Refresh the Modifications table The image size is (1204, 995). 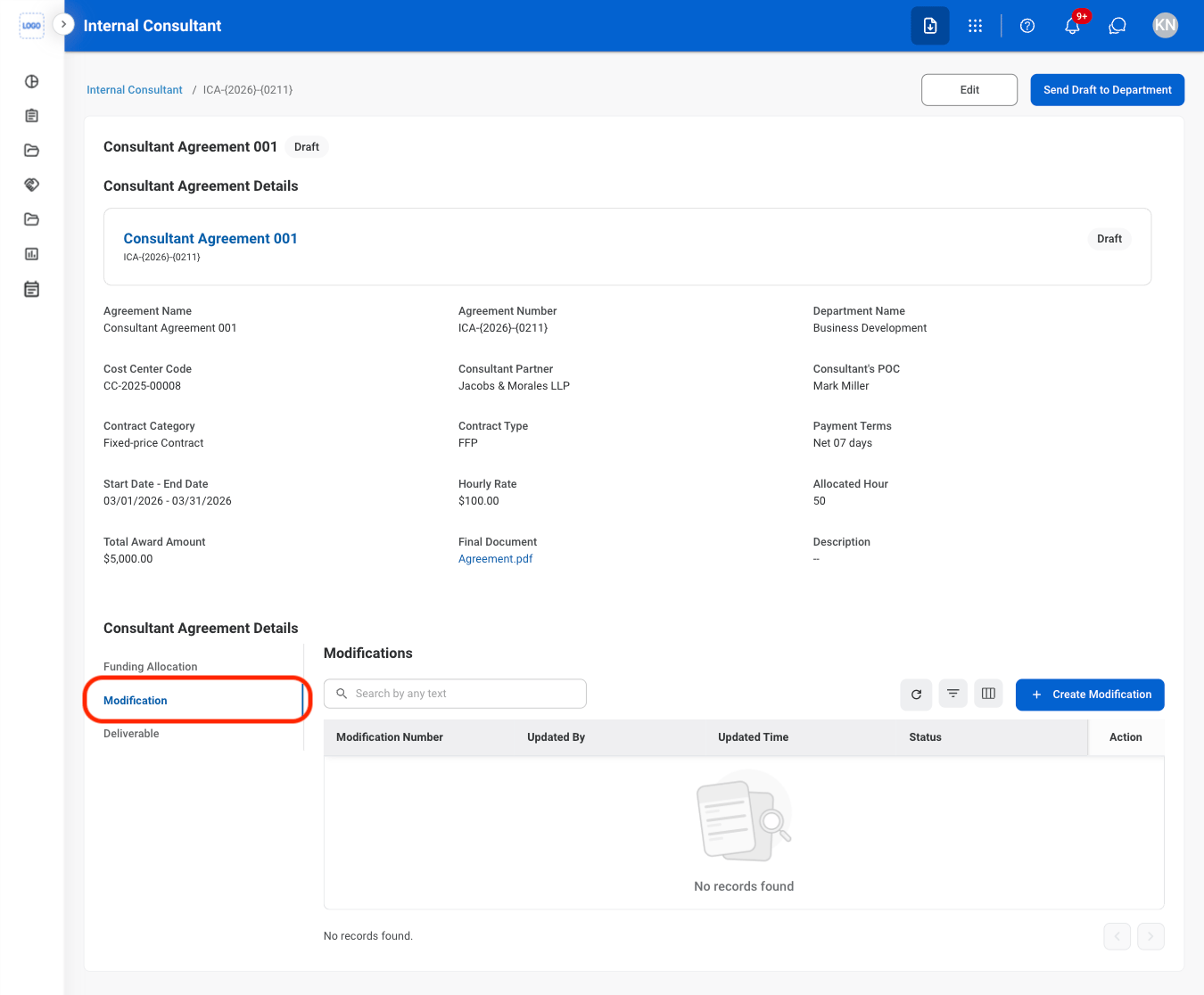916,695
